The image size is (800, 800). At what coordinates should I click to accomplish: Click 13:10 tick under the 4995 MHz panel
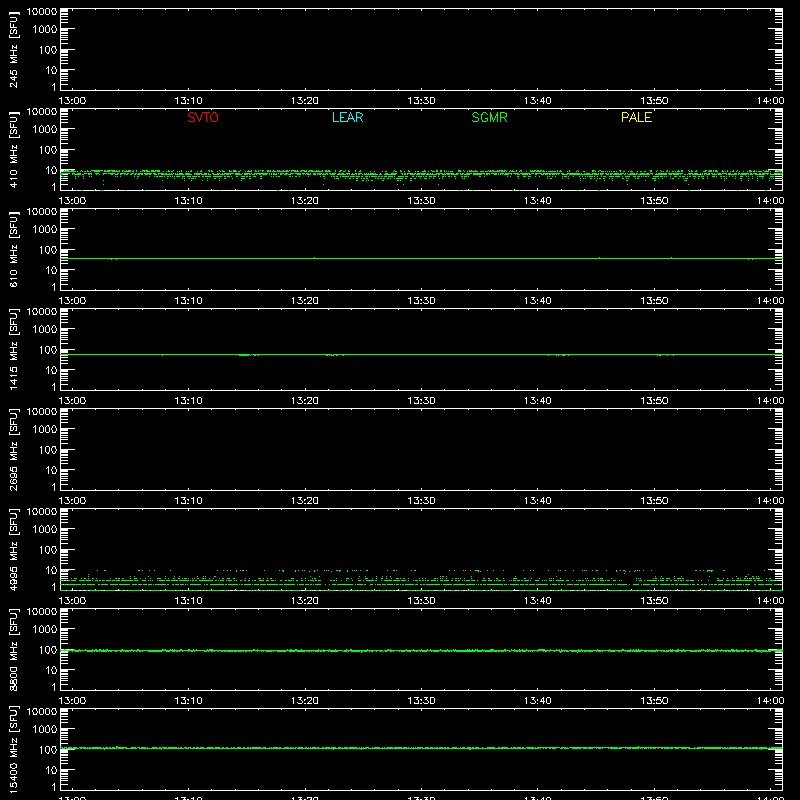point(188,601)
